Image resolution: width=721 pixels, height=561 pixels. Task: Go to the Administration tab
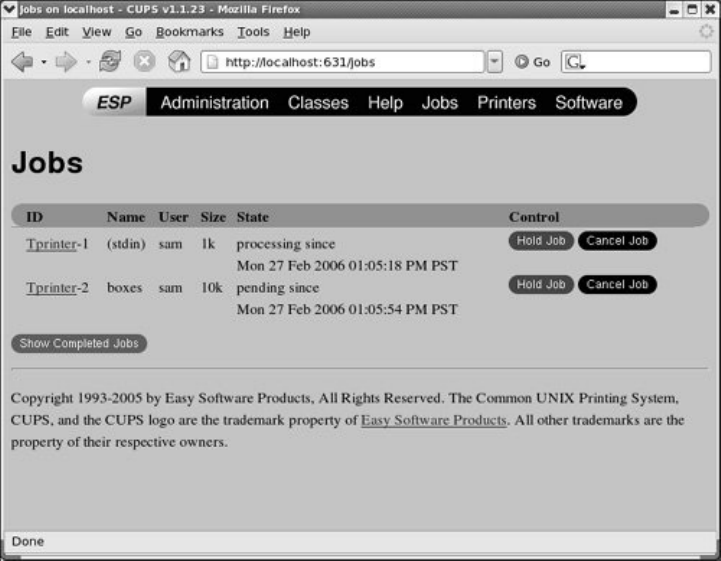pyautogui.click(x=215, y=103)
